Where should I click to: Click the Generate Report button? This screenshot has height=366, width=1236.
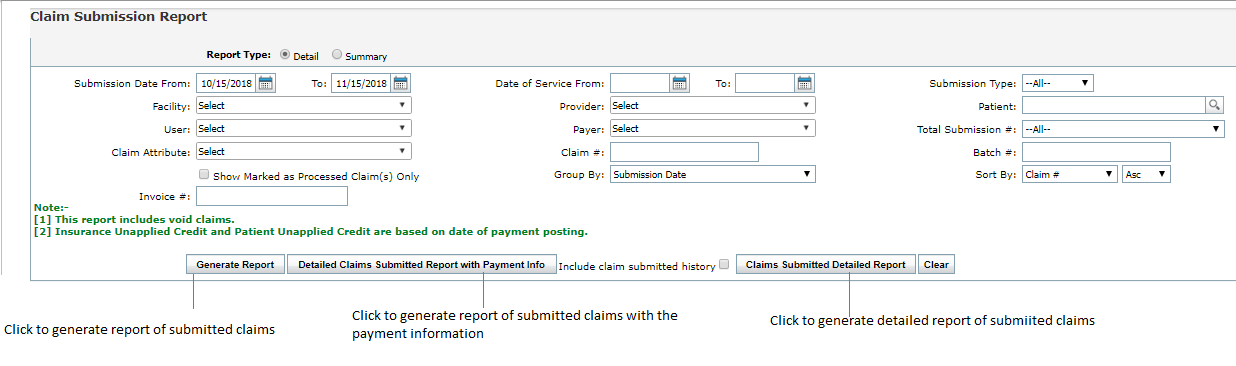[x=235, y=265]
